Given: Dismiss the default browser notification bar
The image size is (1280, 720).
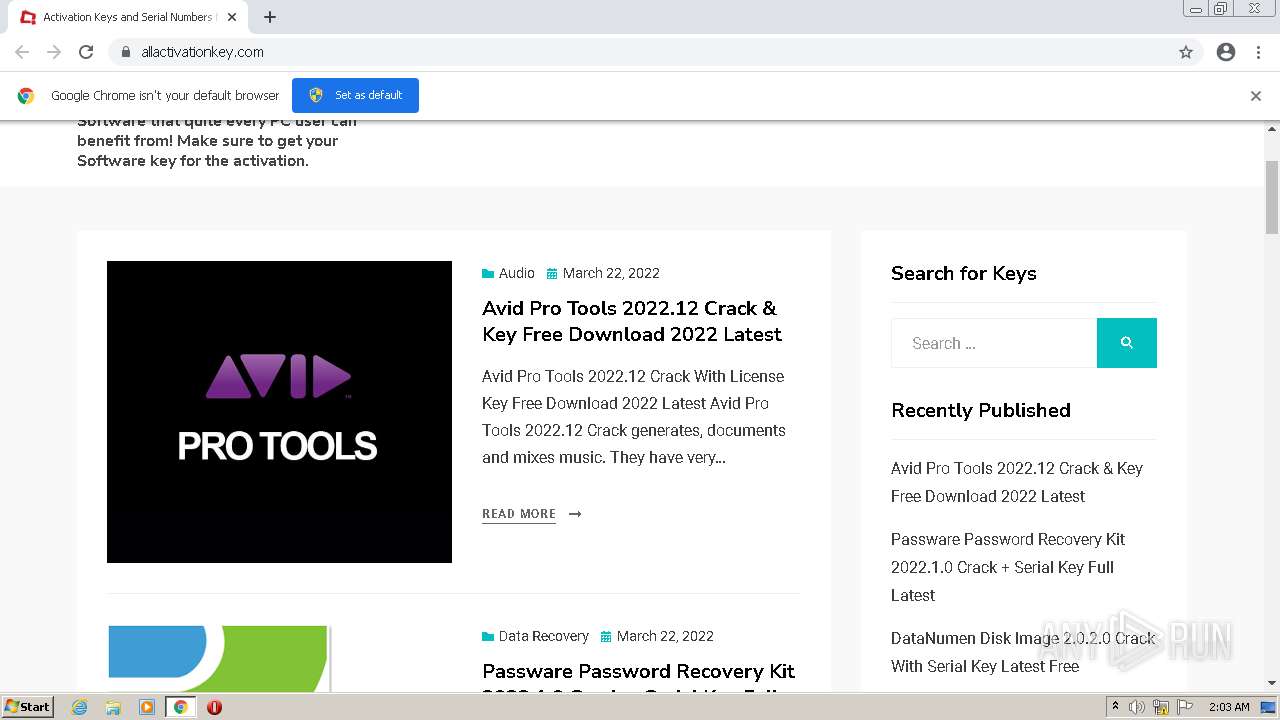Looking at the screenshot, I should [1256, 96].
